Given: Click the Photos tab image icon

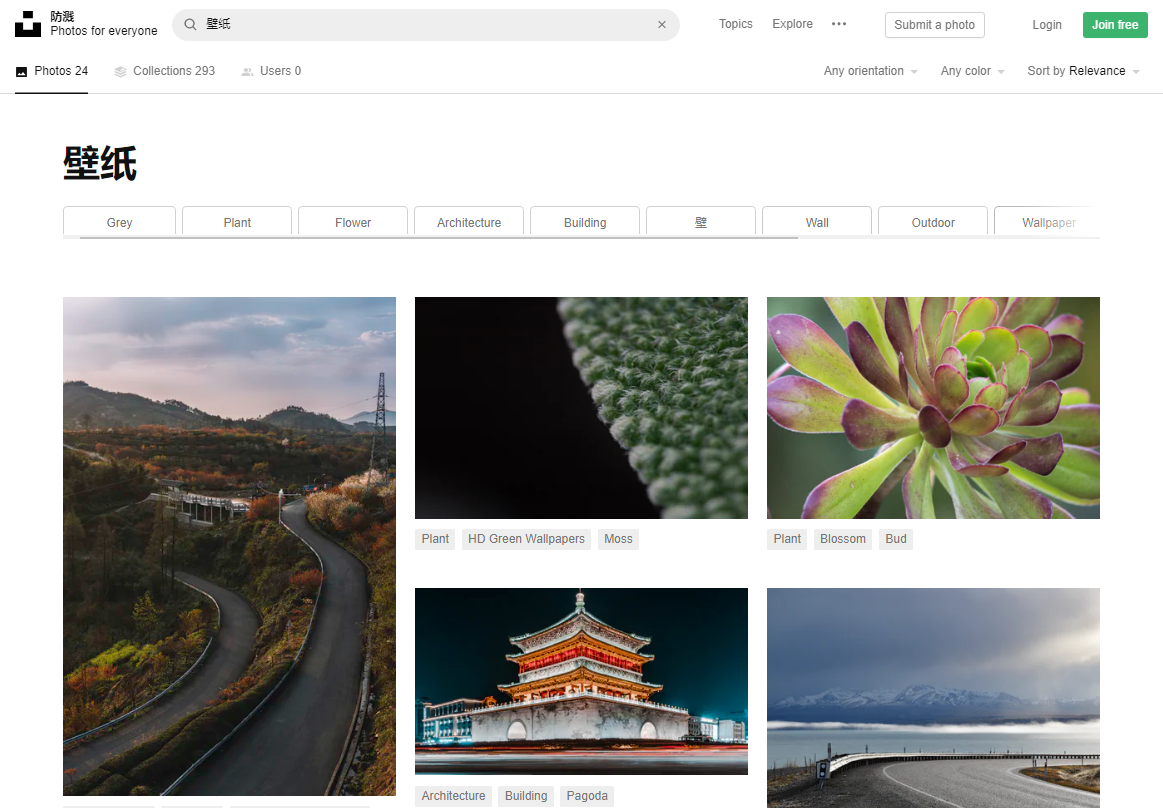Looking at the screenshot, I should tap(21, 72).
